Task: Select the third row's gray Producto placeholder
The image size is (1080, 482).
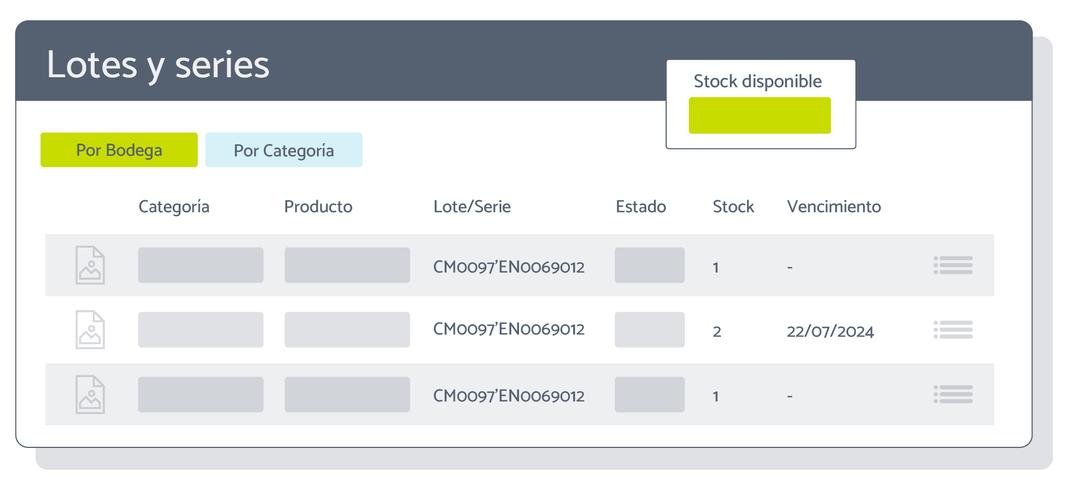Action: pyautogui.click(x=347, y=395)
